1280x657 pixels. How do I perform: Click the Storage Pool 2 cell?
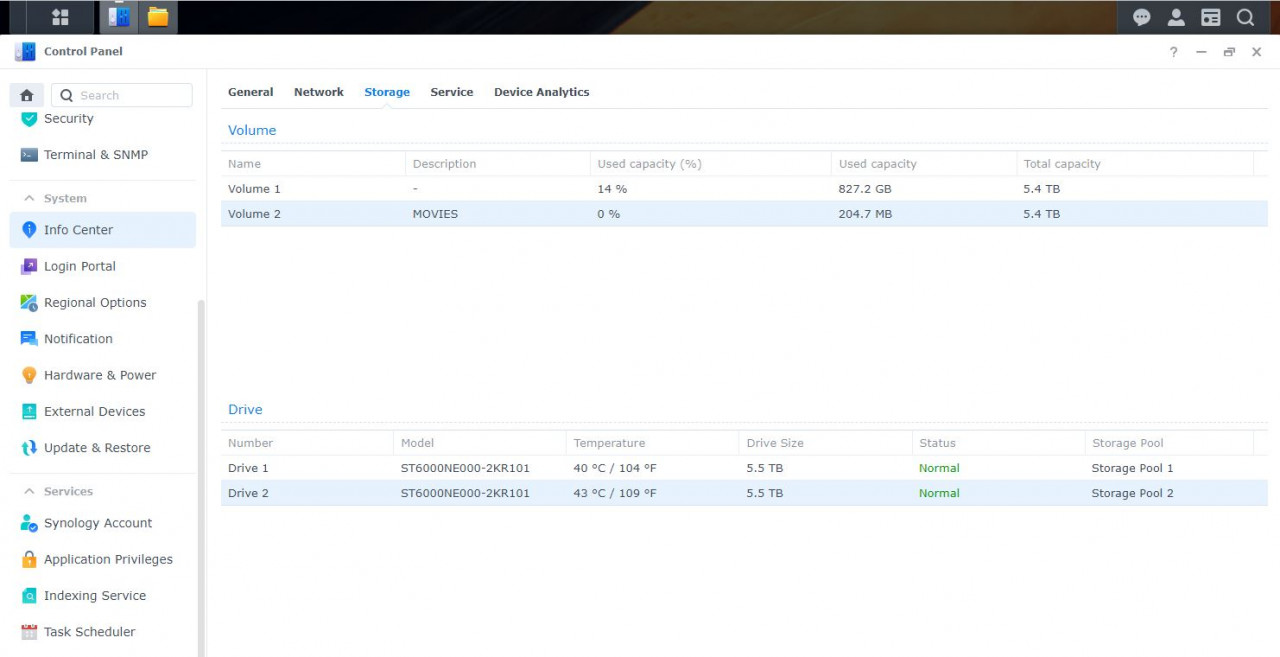[1132, 493]
